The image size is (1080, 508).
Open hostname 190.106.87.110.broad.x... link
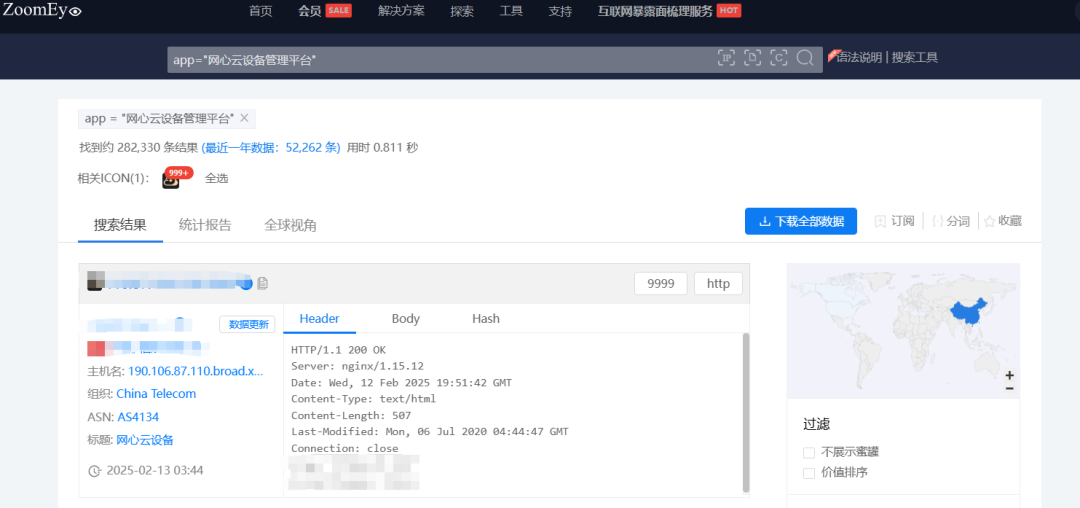(x=196, y=371)
